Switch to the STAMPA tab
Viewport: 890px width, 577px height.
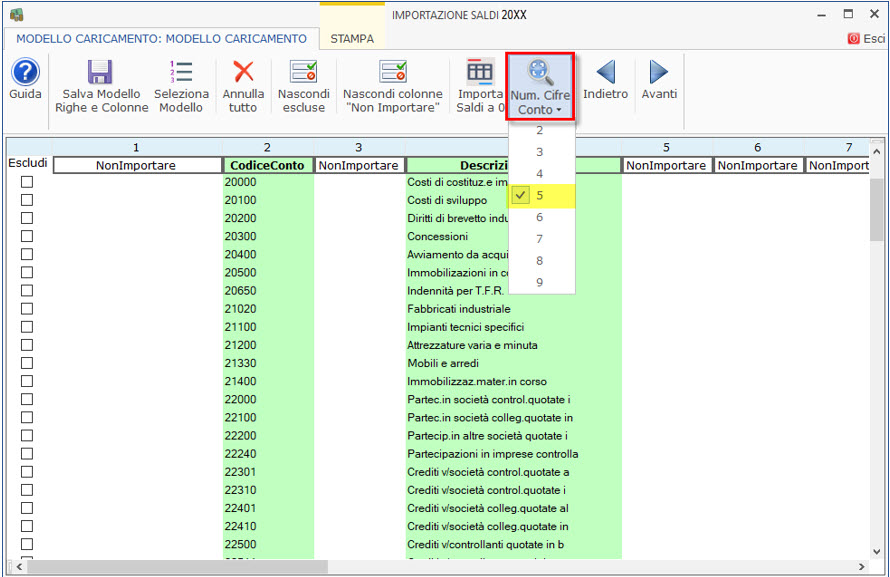pos(352,39)
